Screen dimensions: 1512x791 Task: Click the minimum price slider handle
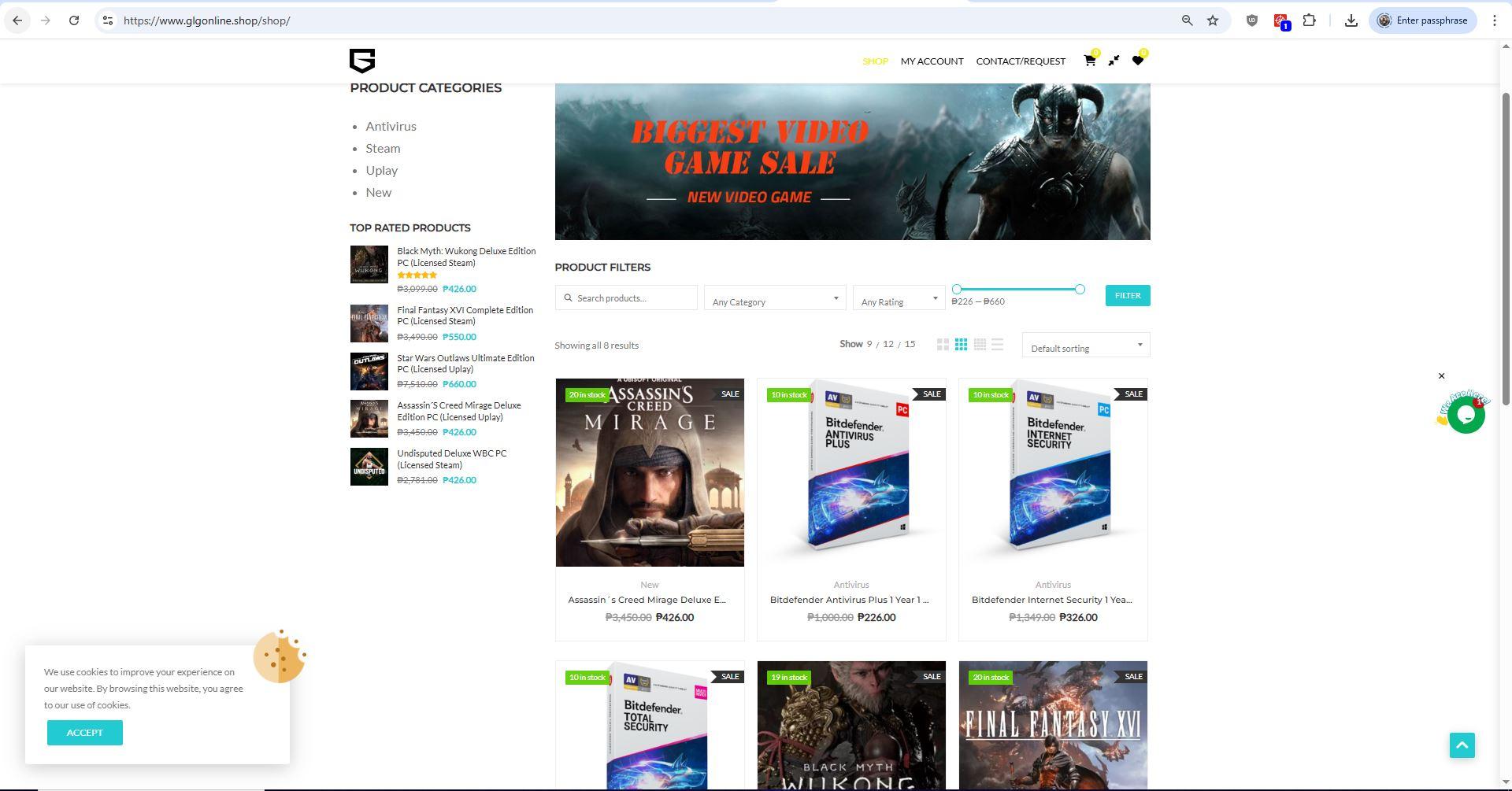(x=957, y=290)
